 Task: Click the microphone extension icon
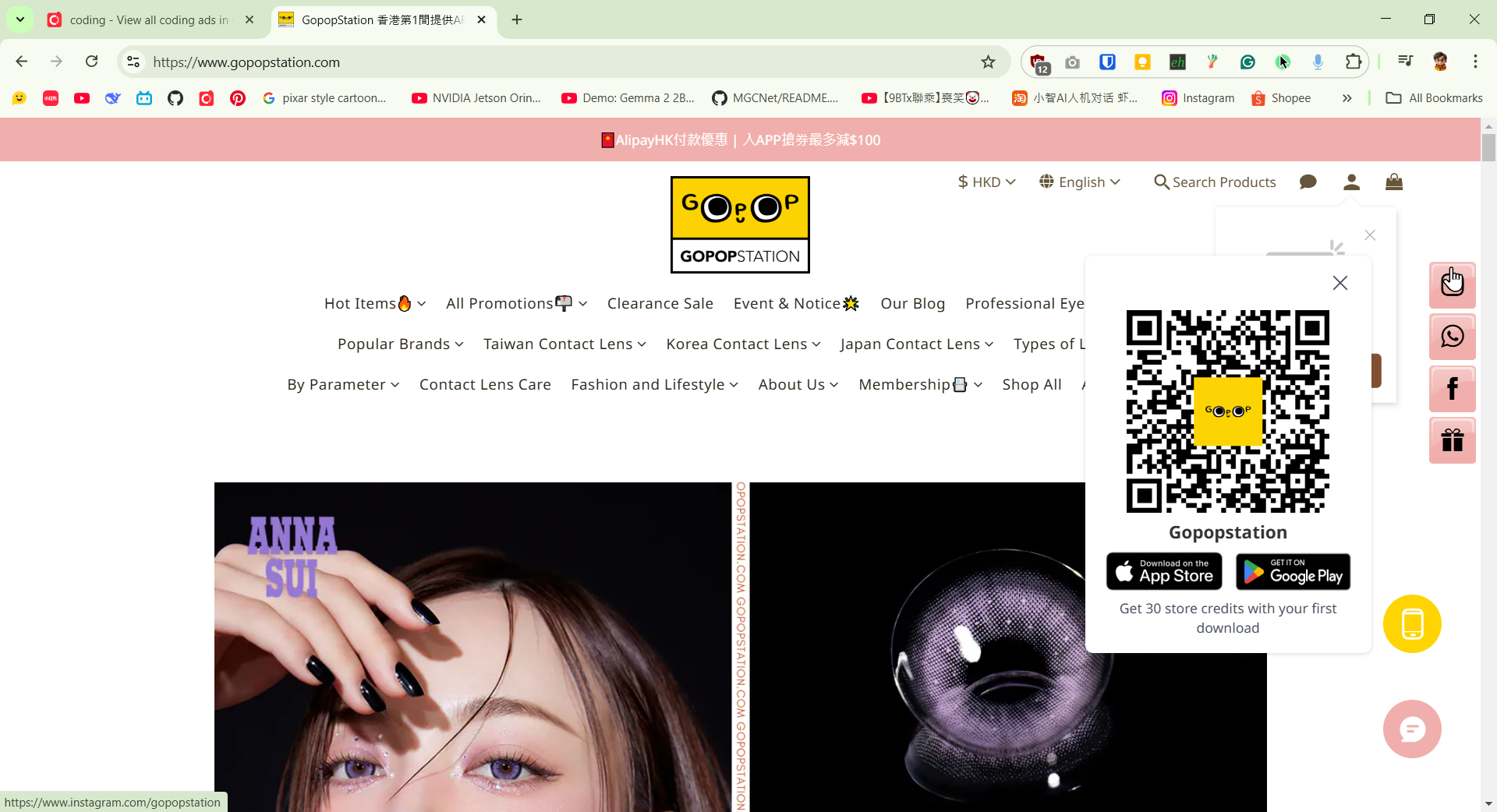(1318, 62)
